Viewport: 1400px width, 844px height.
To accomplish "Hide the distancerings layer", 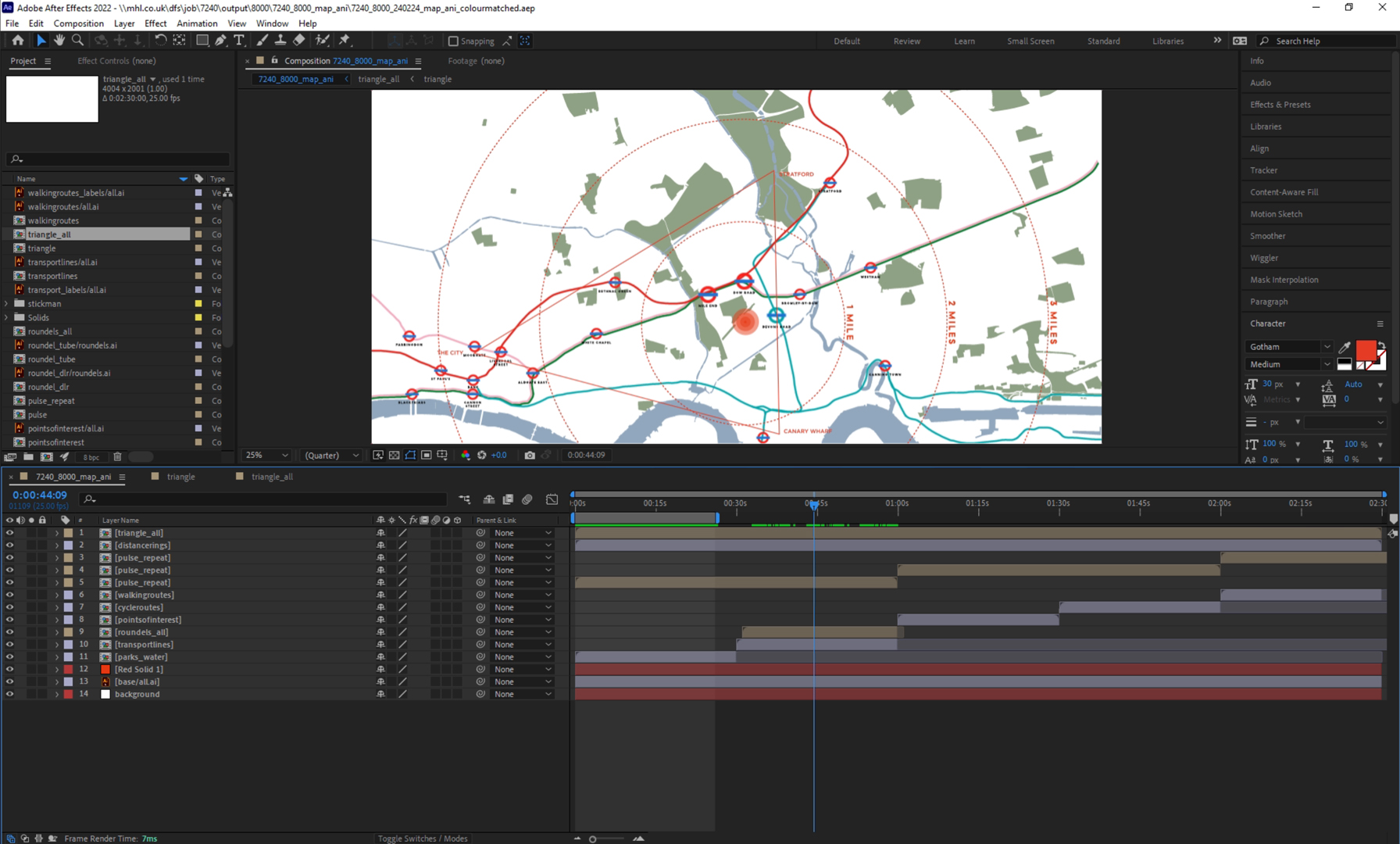I will click(9, 545).
